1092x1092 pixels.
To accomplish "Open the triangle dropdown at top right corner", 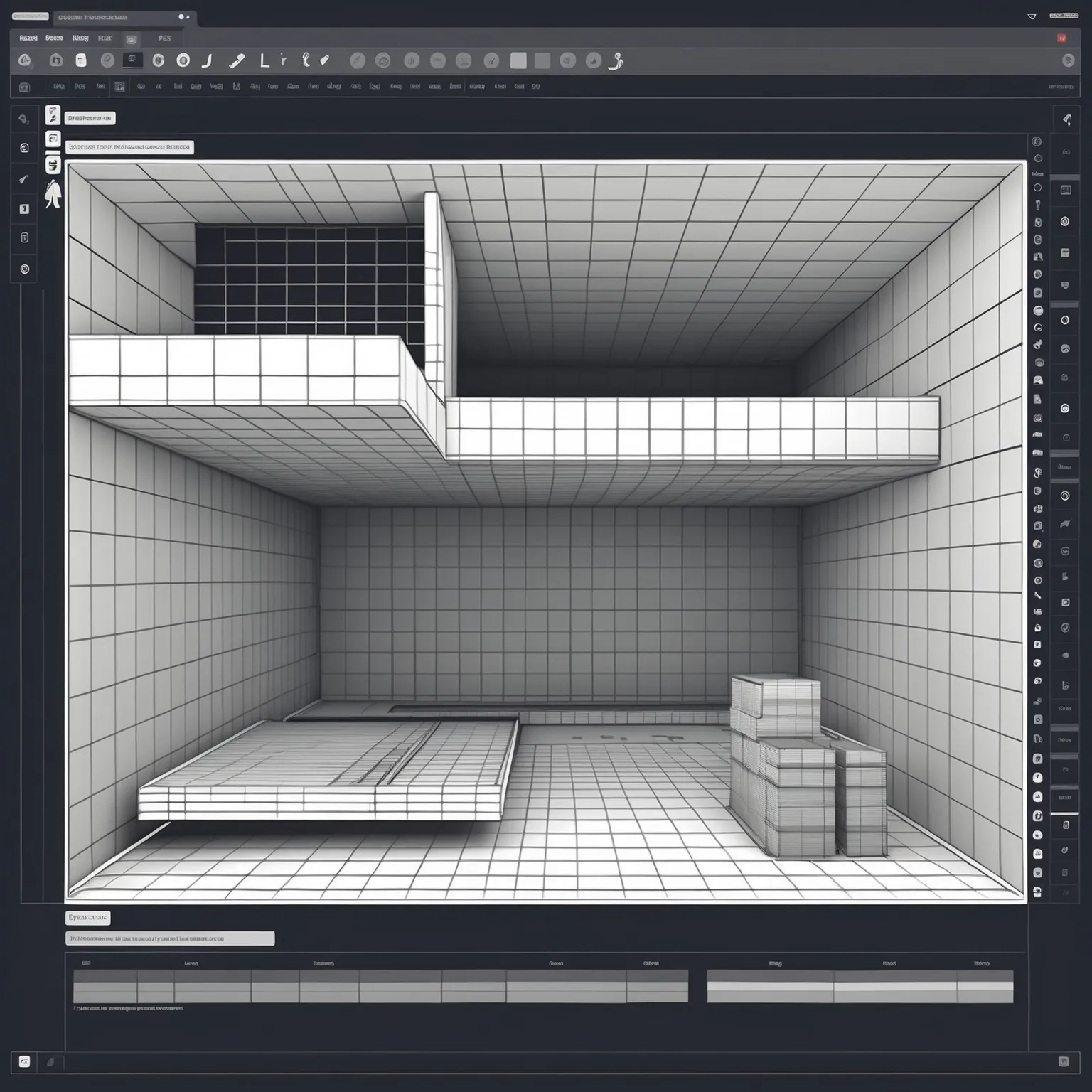I will (1032, 16).
